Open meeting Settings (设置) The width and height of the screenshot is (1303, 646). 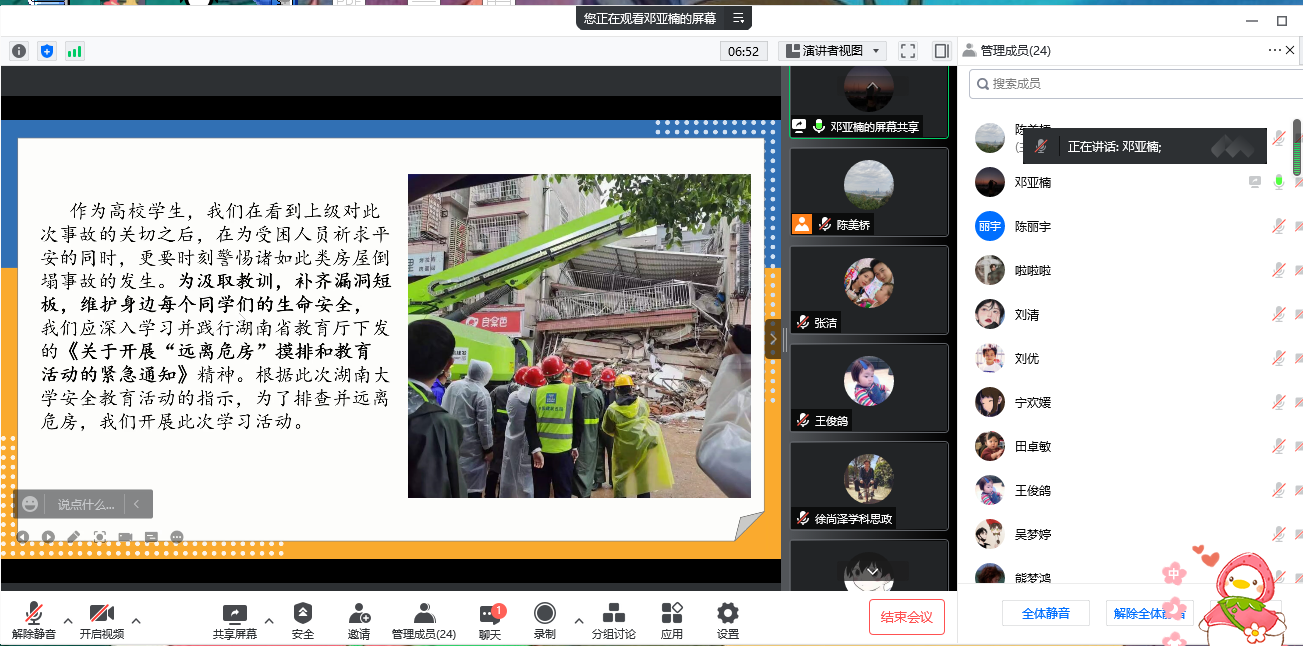pos(727,620)
